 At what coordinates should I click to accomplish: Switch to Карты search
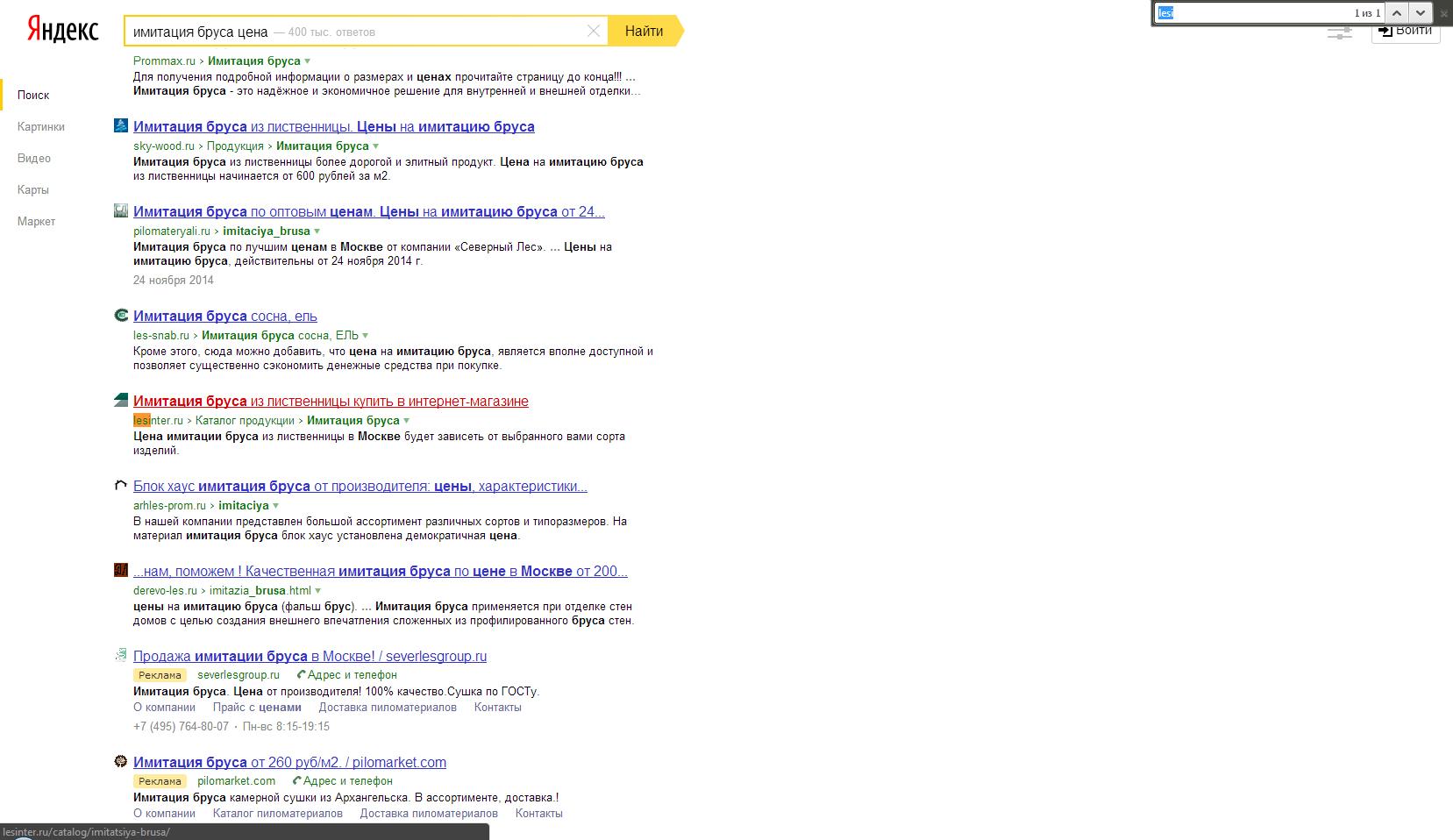[33, 189]
